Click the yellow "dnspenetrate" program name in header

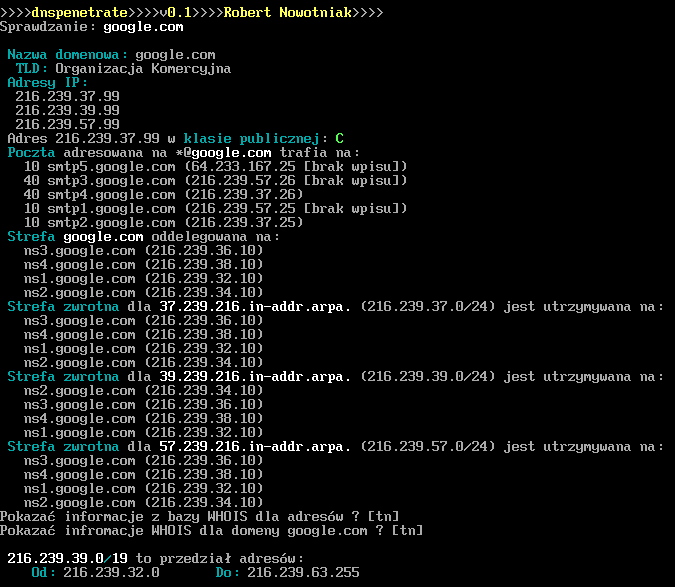coord(80,12)
